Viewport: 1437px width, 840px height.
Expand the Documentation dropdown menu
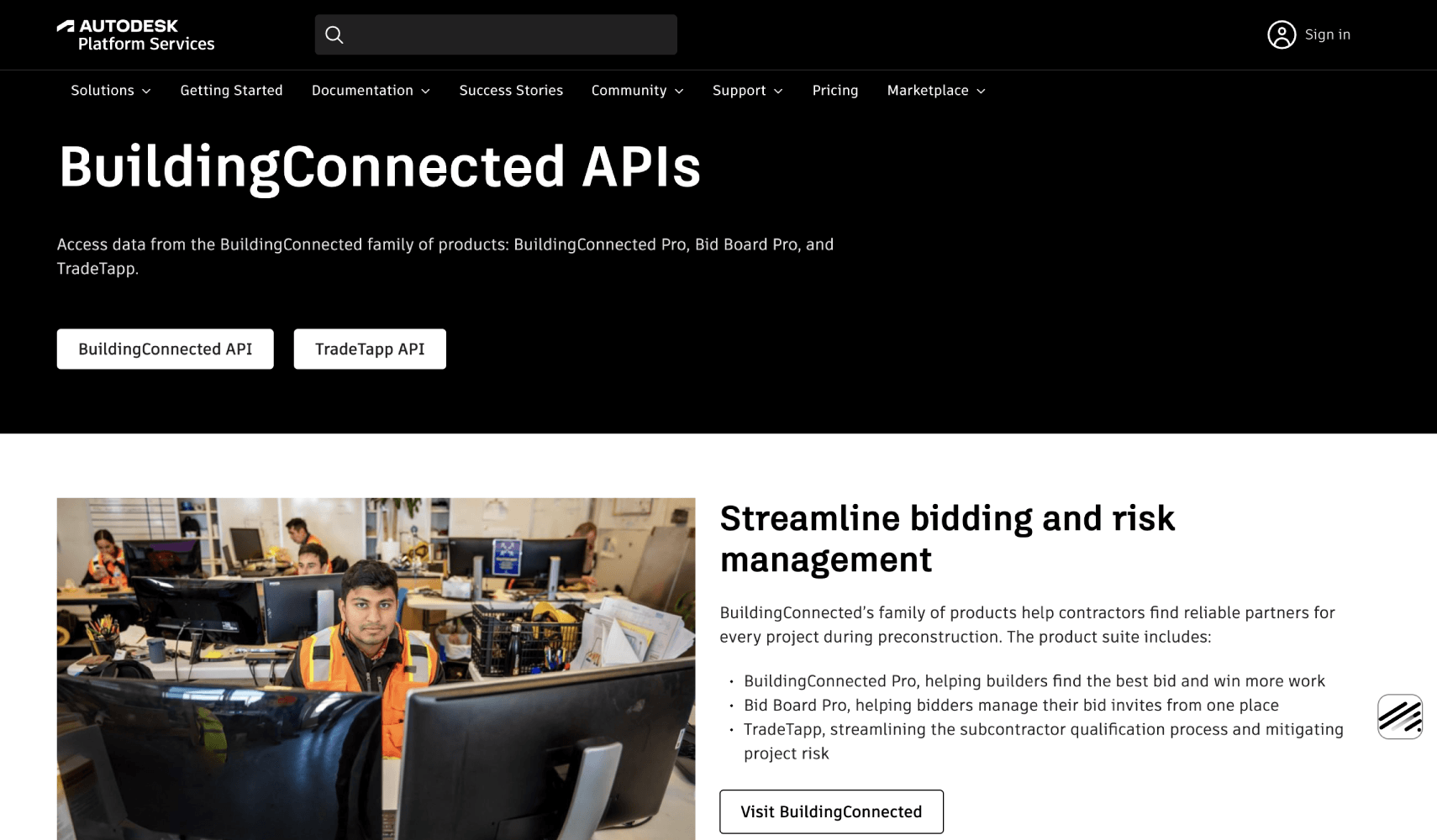point(371,90)
